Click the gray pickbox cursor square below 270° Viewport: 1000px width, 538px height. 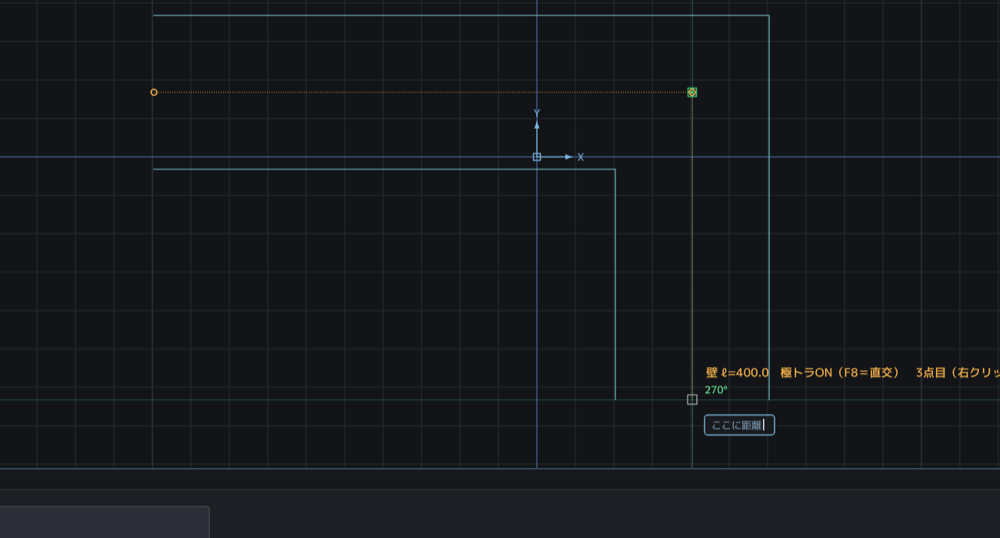tap(692, 400)
